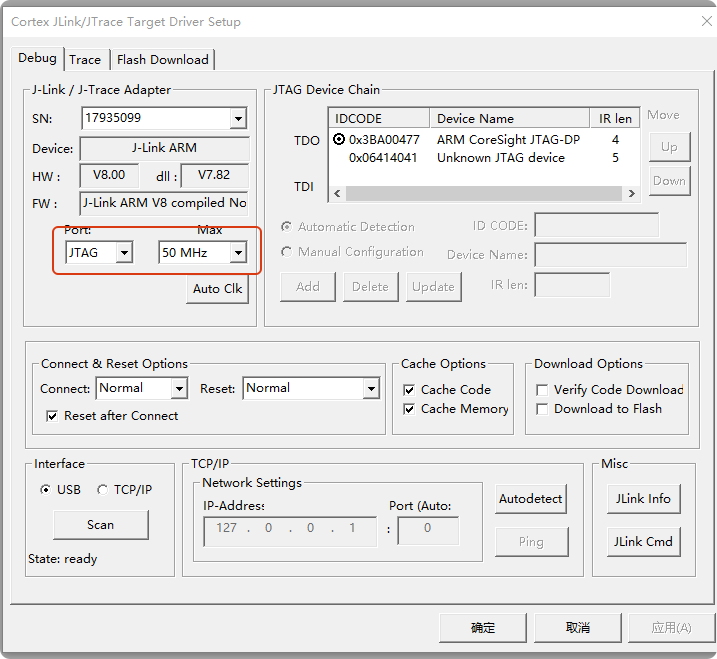
Task: Toggle the Cache Memory checkbox
Action: [409, 409]
